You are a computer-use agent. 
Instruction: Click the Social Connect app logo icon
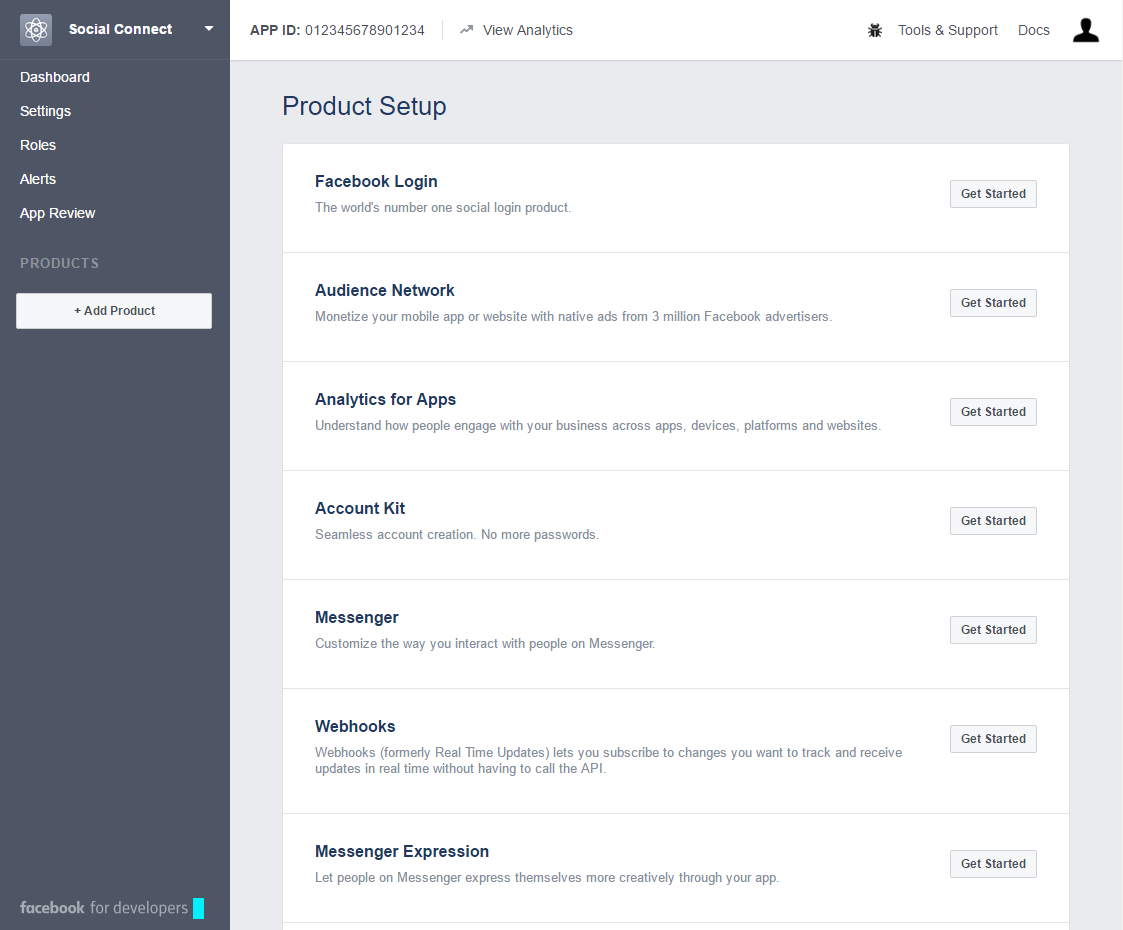pos(36,30)
